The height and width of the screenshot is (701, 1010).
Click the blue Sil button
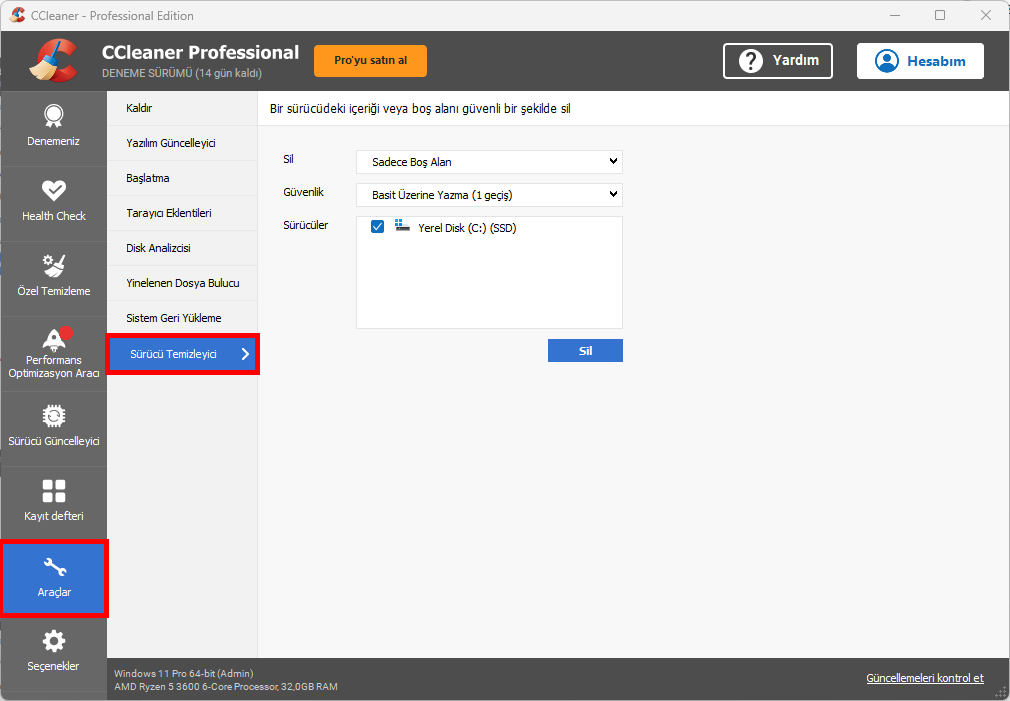click(x=585, y=351)
